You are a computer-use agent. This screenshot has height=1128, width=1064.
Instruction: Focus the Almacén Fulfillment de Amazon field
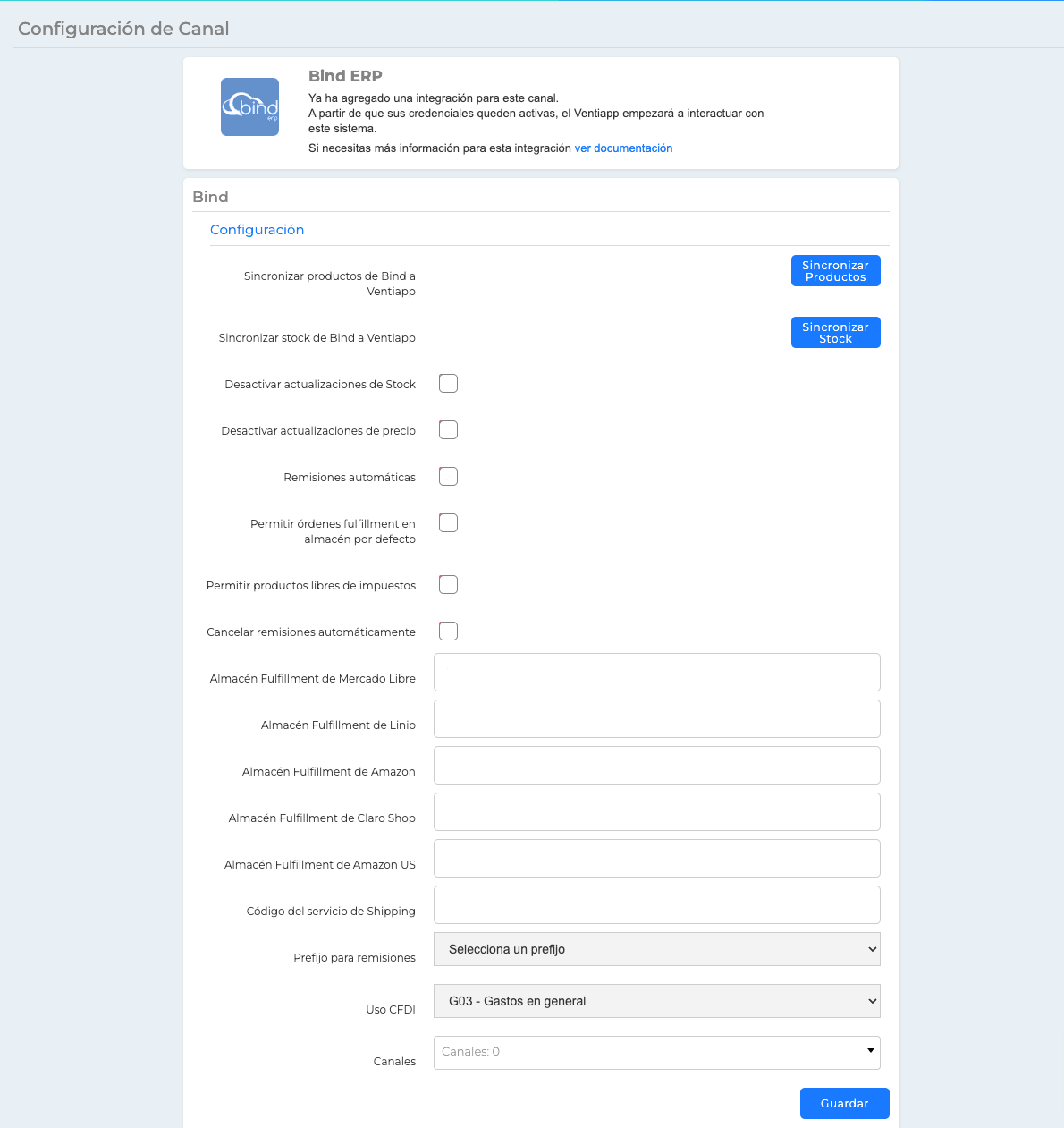click(x=656, y=765)
